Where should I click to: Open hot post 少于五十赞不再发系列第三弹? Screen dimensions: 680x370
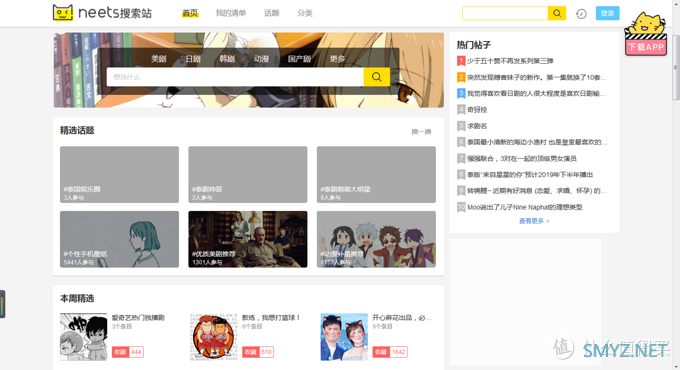click(510, 61)
